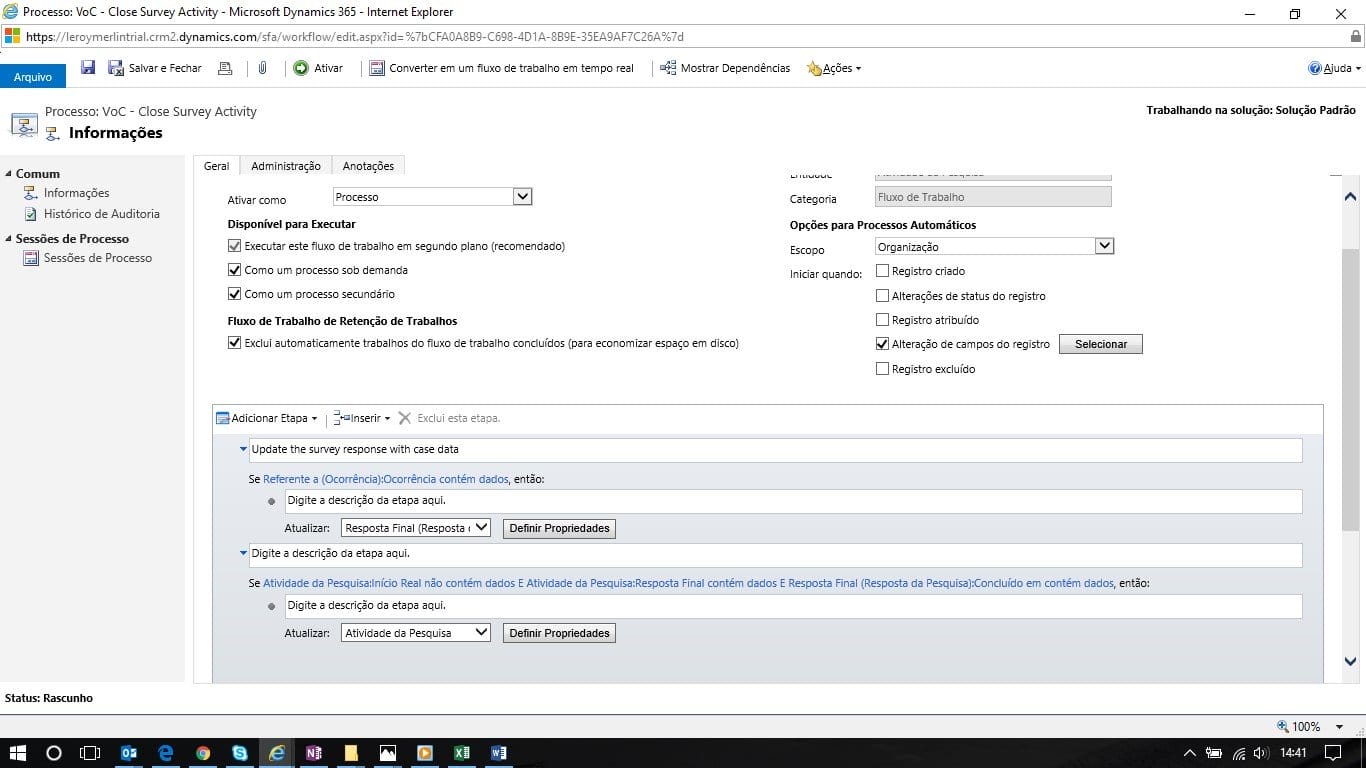Click the Excluir esta etapa X icon
Image resolution: width=1366 pixels, height=768 pixels.
[x=404, y=418]
